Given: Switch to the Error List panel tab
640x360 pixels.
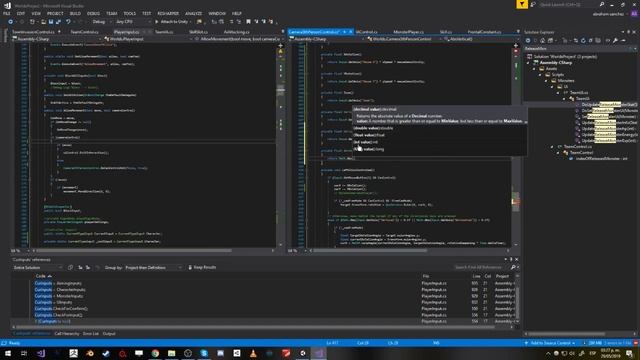Looking at the screenshot, I should [91, 334].
